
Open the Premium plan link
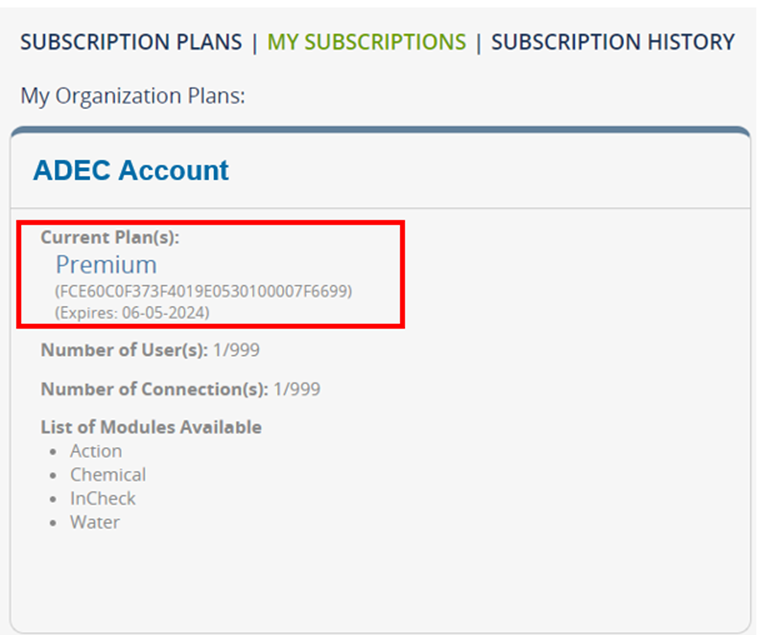[106, 265]
